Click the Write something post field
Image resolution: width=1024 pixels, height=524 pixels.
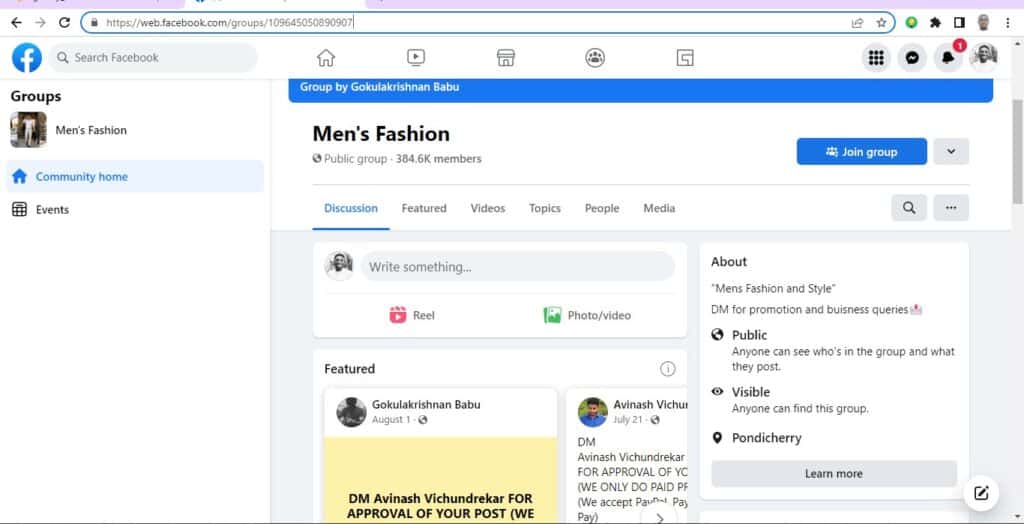click(x=517, y=267)
